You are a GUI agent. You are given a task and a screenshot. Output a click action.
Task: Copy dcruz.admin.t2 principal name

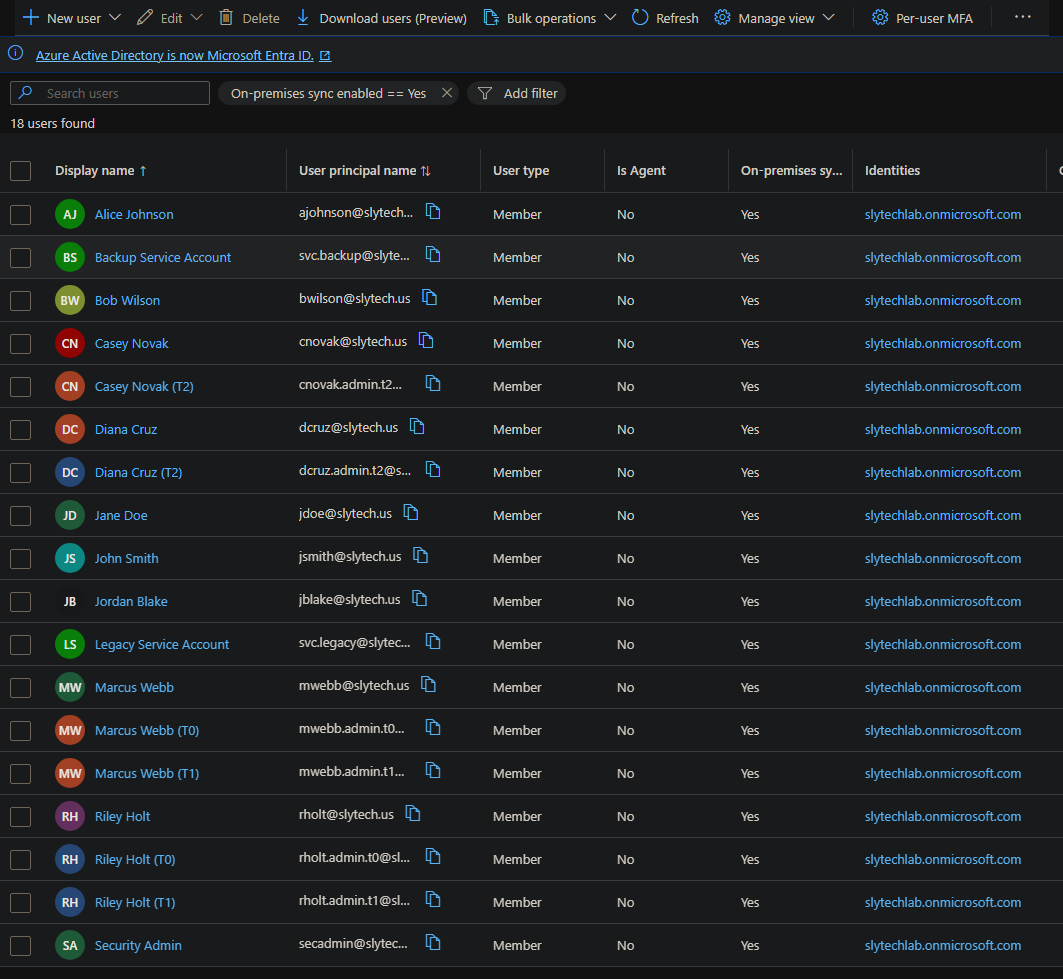coord(433,469)
